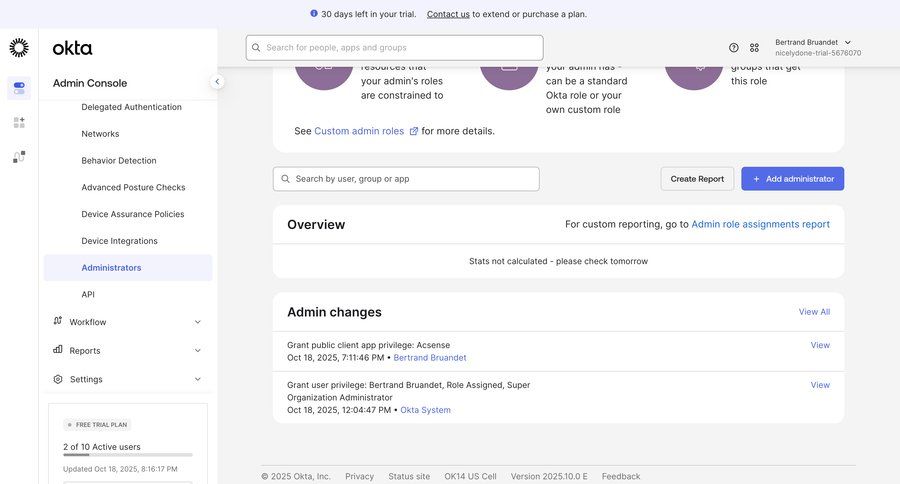The height and width of the screenshot is (484, 900).
Task: Click the '2 of 10 Active users' text
Action: coord(102,447)
